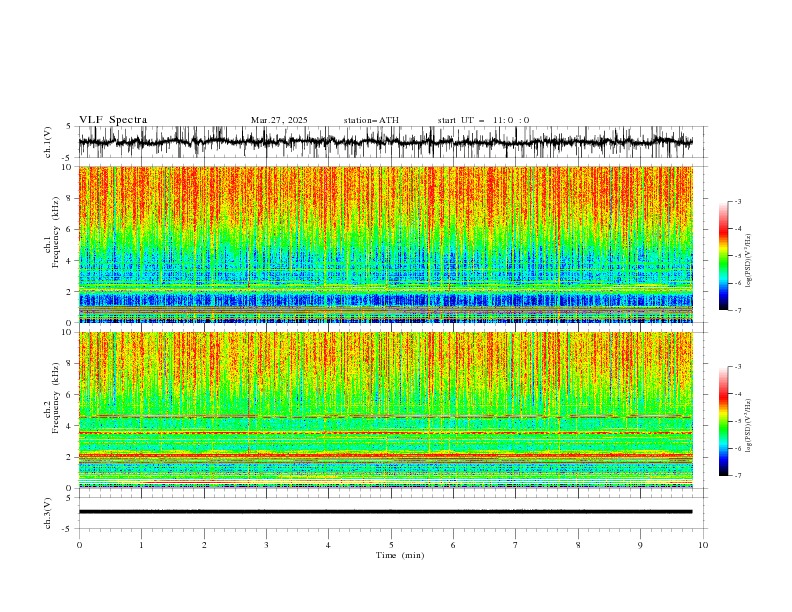
Task: Click the "ch.1(V)" waveform axis label
Action: point(48,142)
